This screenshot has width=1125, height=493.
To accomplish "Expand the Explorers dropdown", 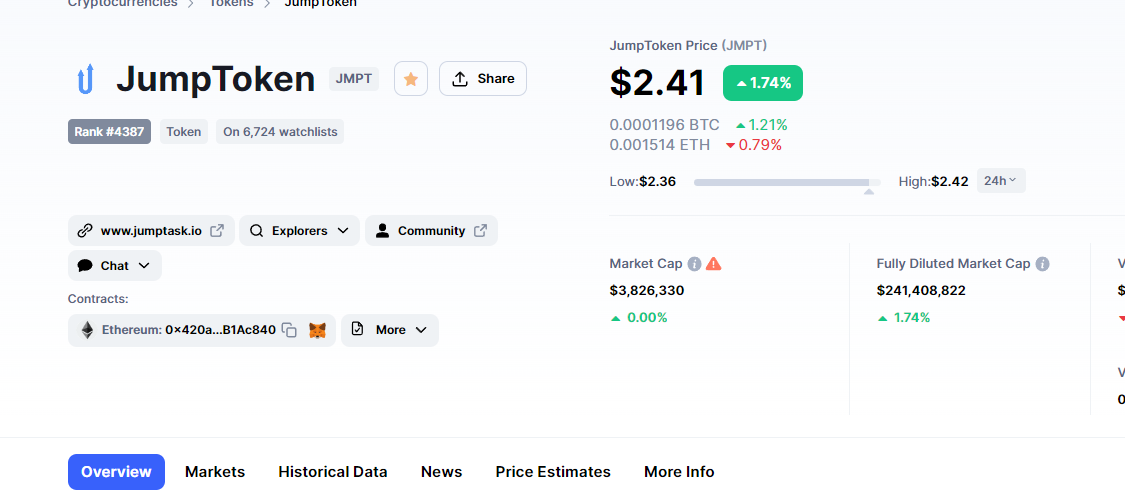I will click(x=300, y=231).
